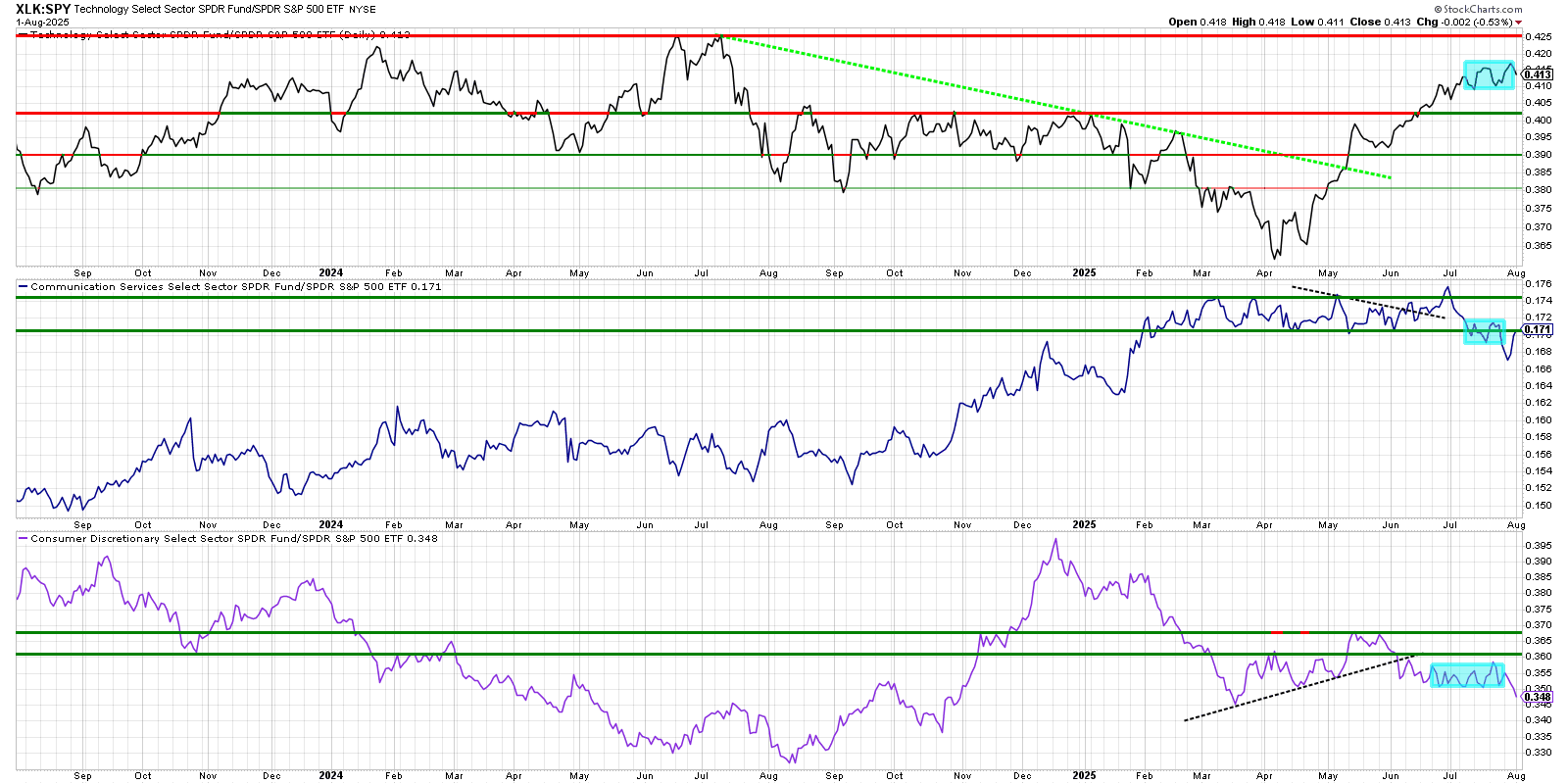Select the 0.171 last-price tag on the middle panel

(1538, 330)
